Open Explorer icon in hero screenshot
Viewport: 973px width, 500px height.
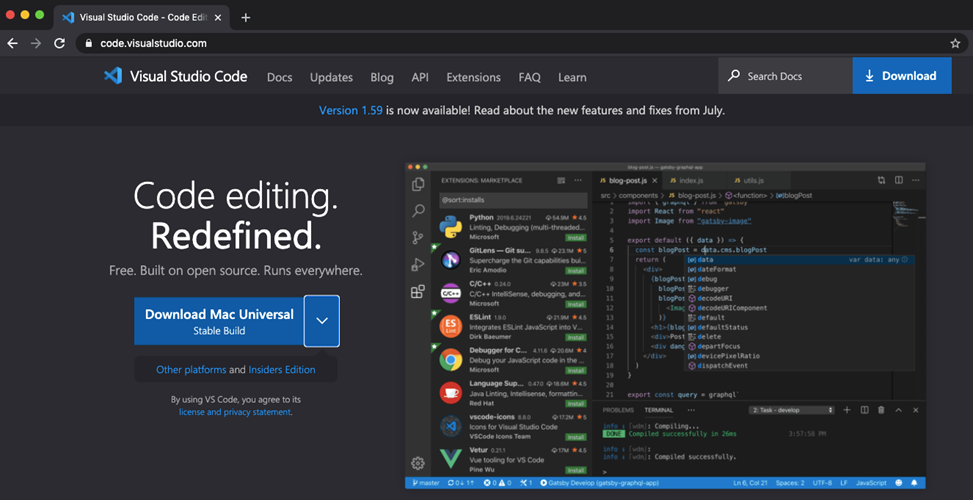pyautogui.click(x=418, y=184)
